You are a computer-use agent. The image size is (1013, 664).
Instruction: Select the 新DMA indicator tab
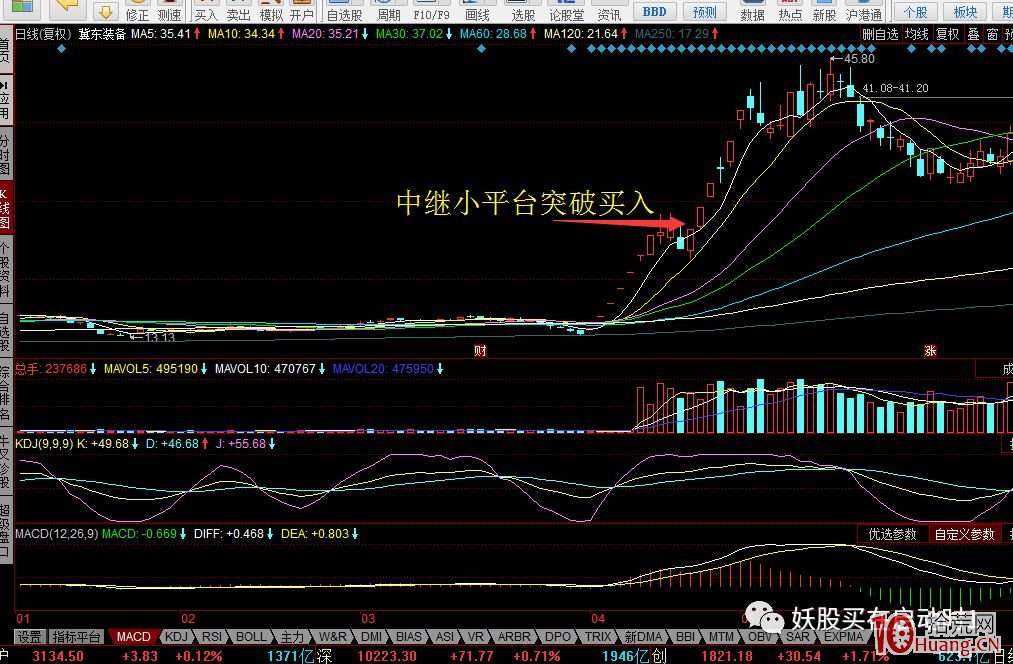[643, 637]
